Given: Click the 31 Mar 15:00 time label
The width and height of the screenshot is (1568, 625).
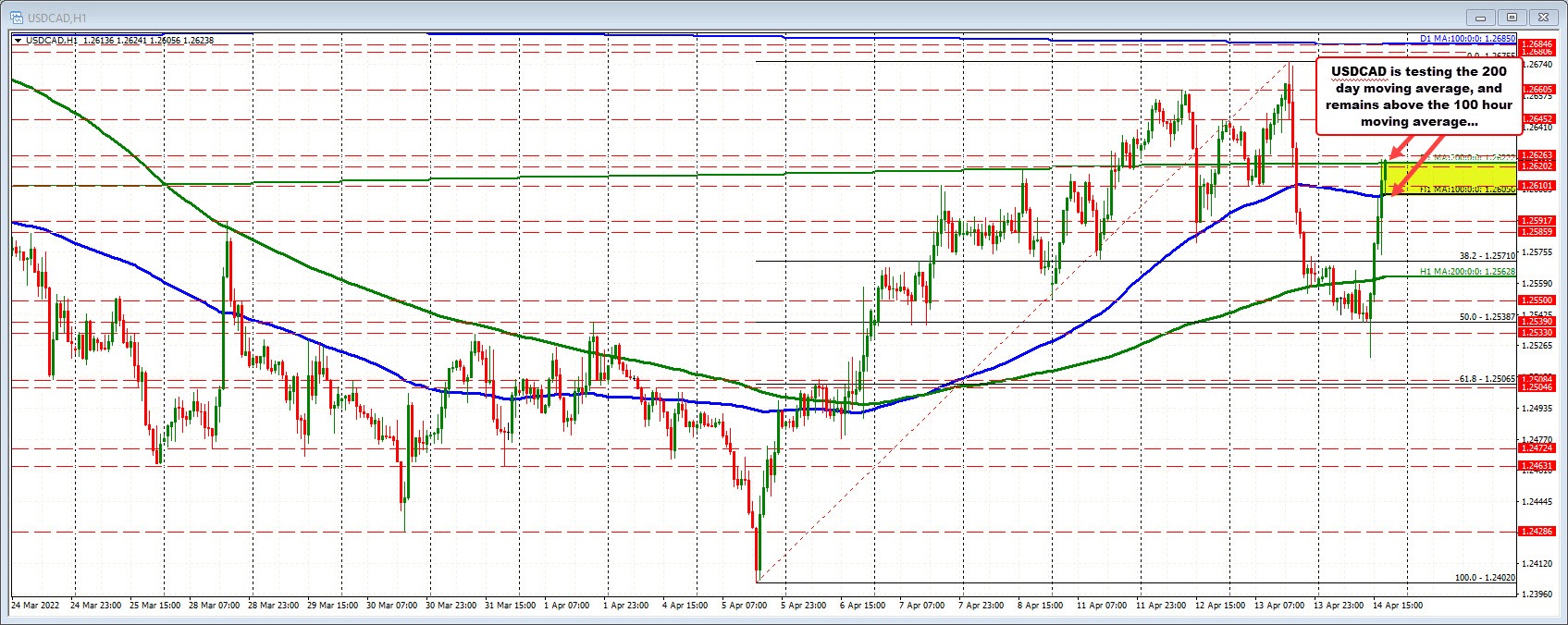Looking at the screenshot, I should 511,606.
